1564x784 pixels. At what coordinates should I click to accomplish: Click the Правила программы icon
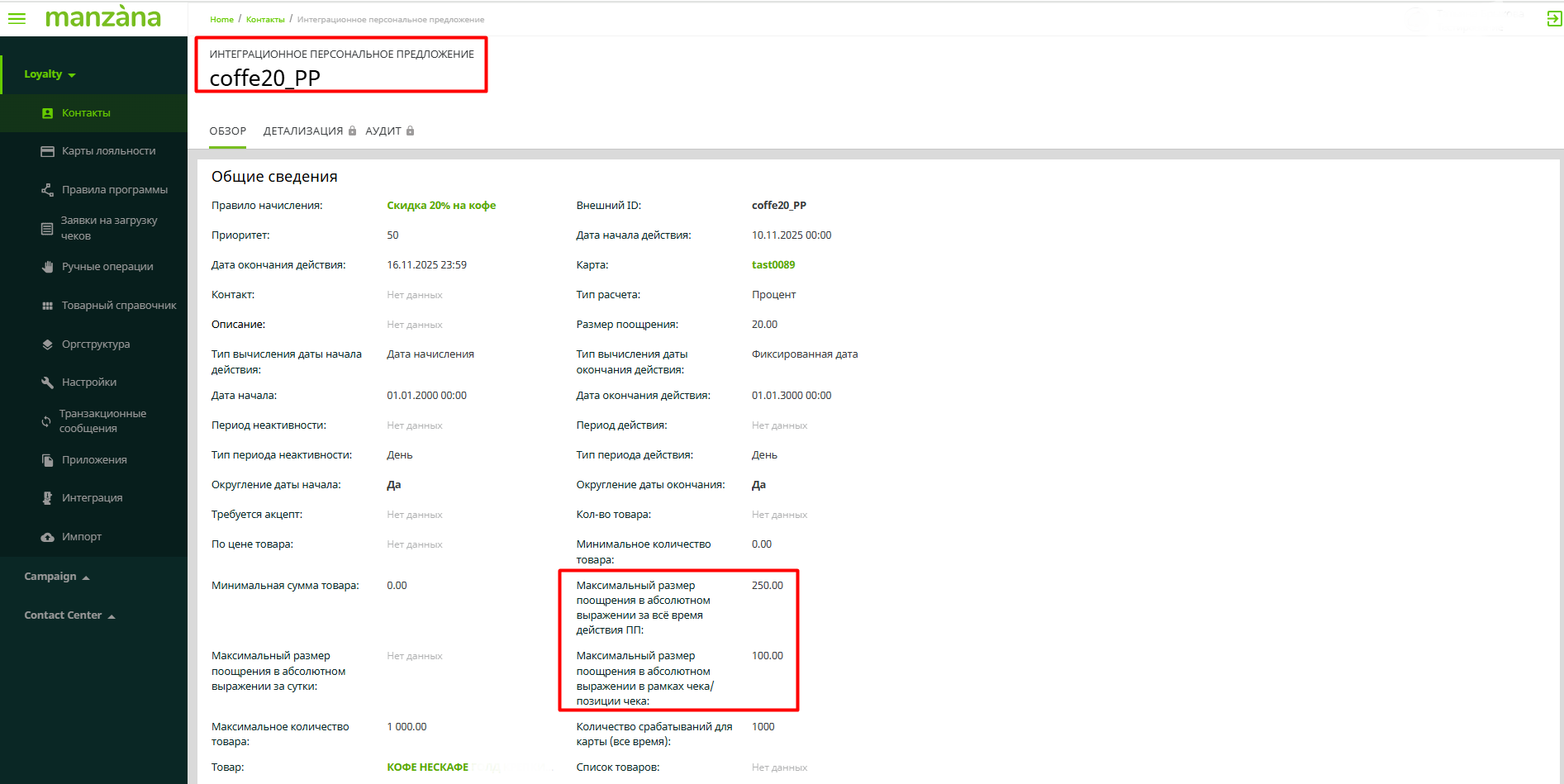point(47,190)
